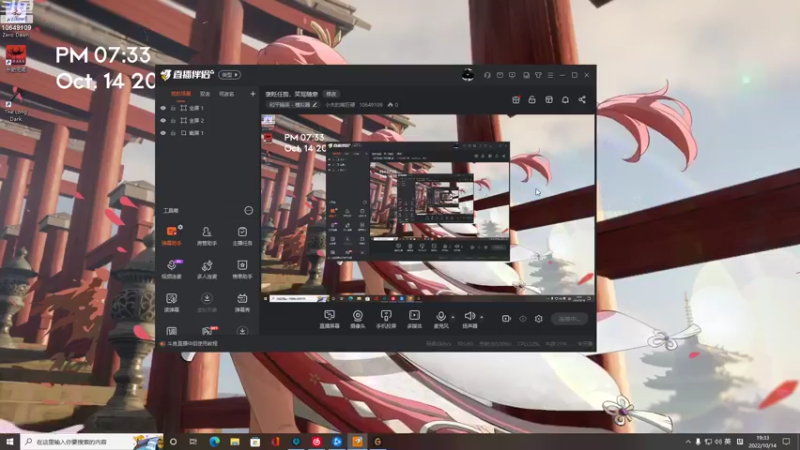Select the 全屏 2 source row
The height and width of the screenshot is (450, 800).
(x=207, y=120)
